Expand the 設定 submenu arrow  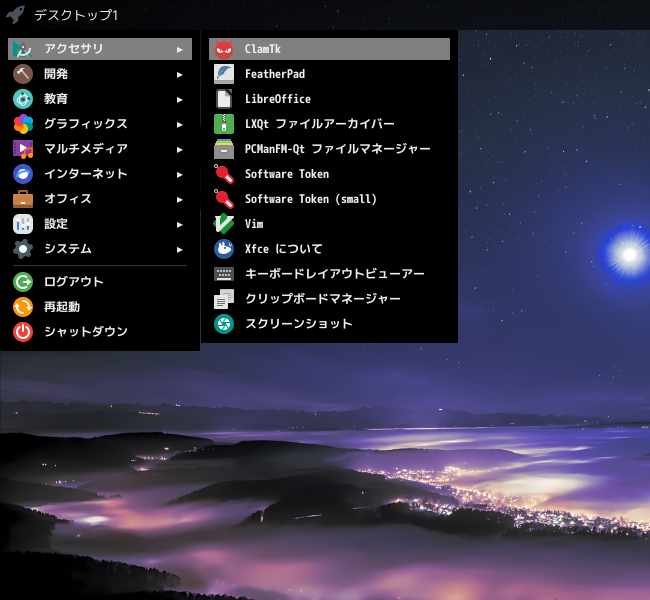coord(179,224)
